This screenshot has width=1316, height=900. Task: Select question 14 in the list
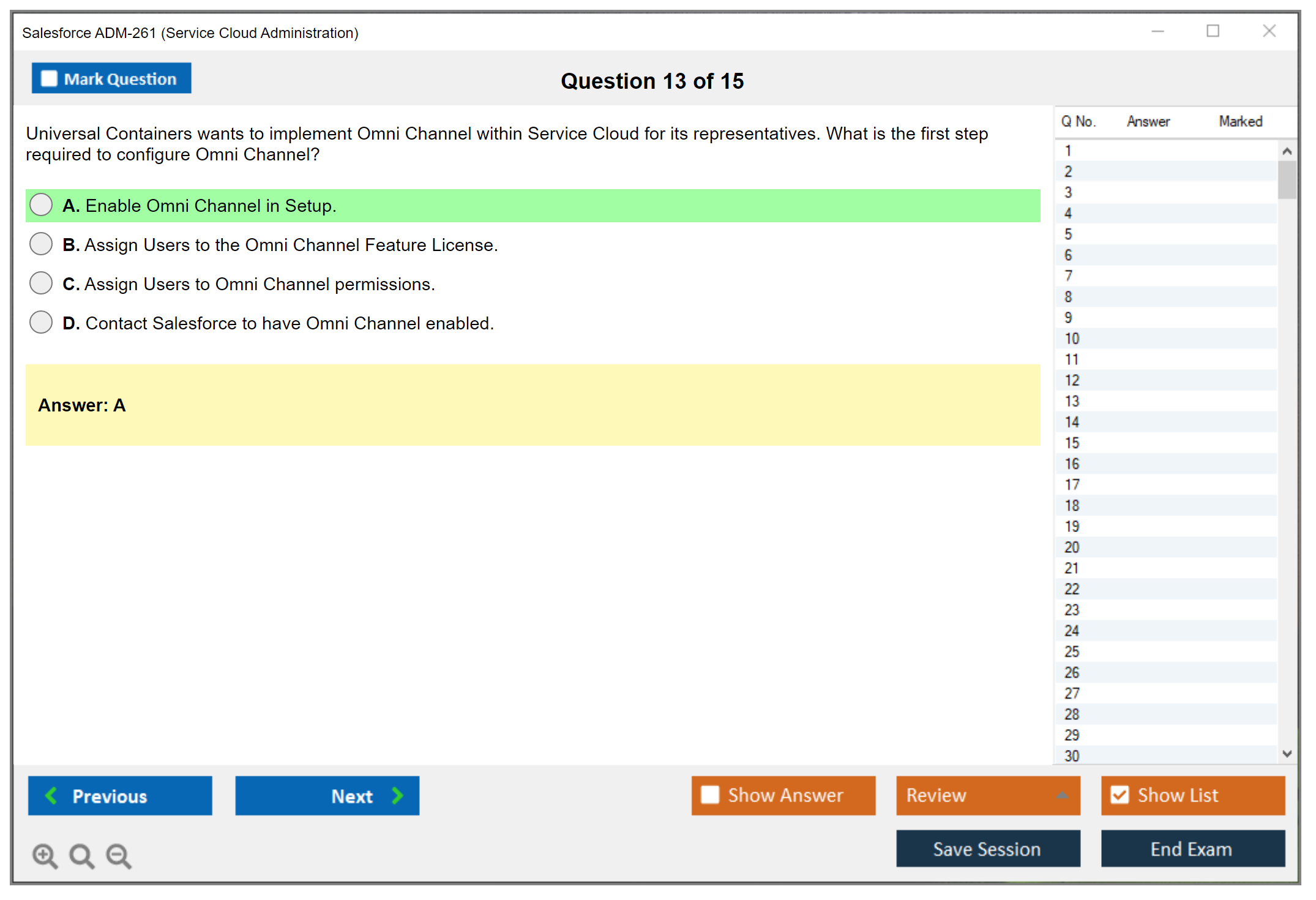coord(1072,422)
